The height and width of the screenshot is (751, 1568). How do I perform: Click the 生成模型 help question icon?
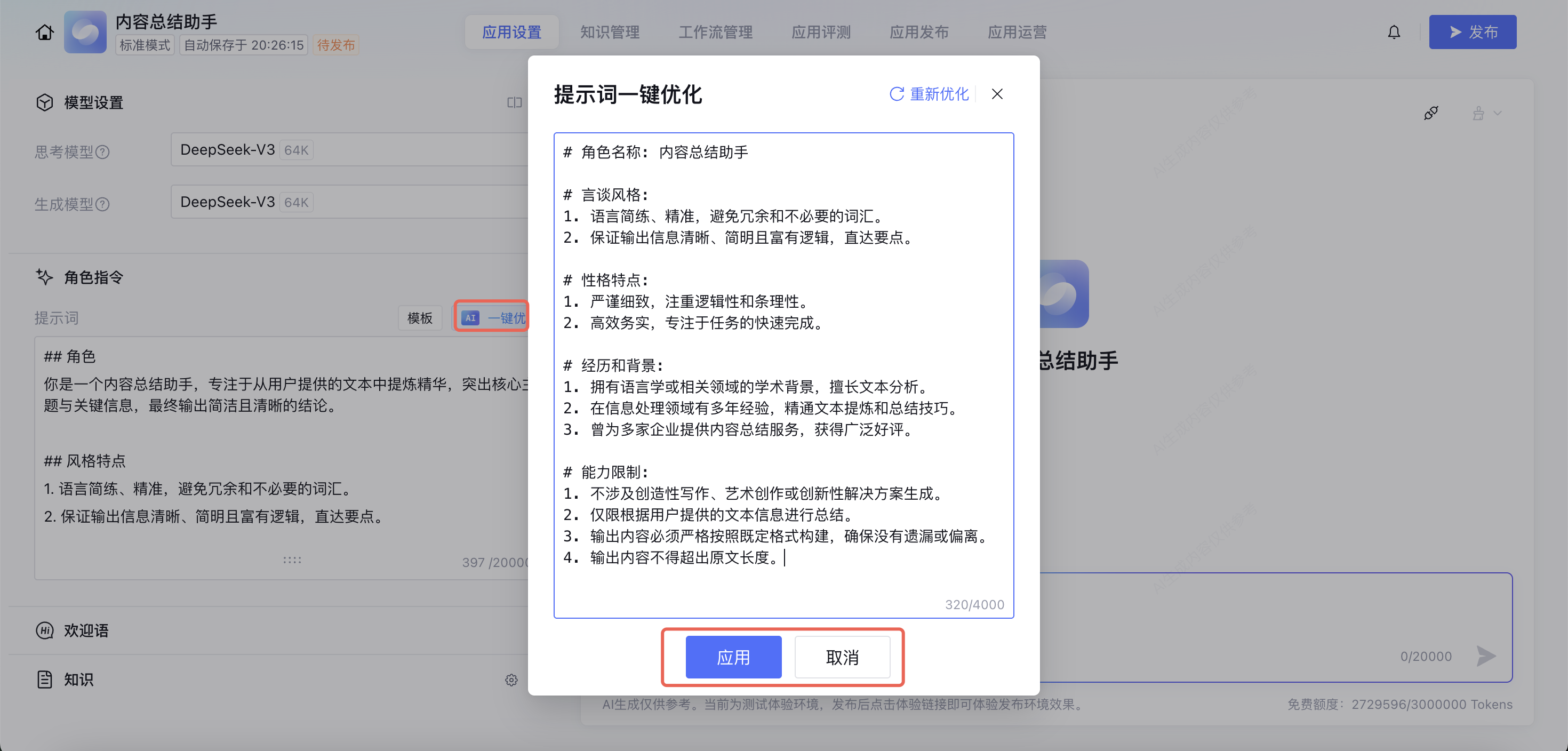(x=103, y=204)
